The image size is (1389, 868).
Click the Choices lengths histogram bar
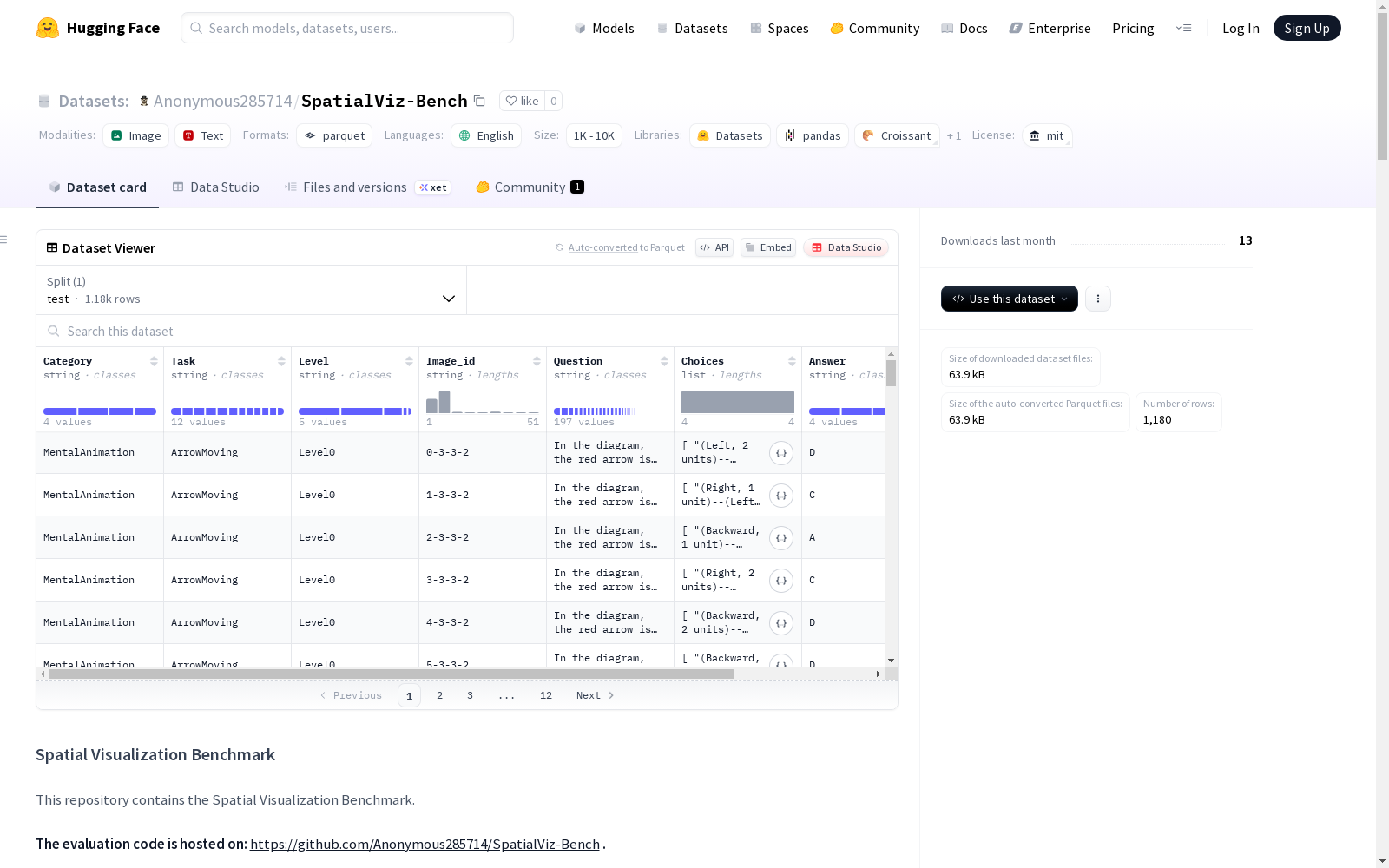click(x=738, y=402)
